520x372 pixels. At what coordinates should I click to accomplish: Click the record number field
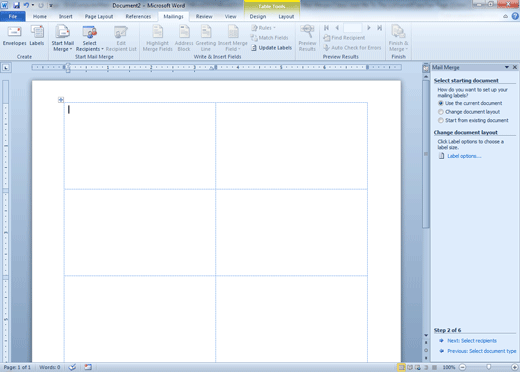coord(353,28)
